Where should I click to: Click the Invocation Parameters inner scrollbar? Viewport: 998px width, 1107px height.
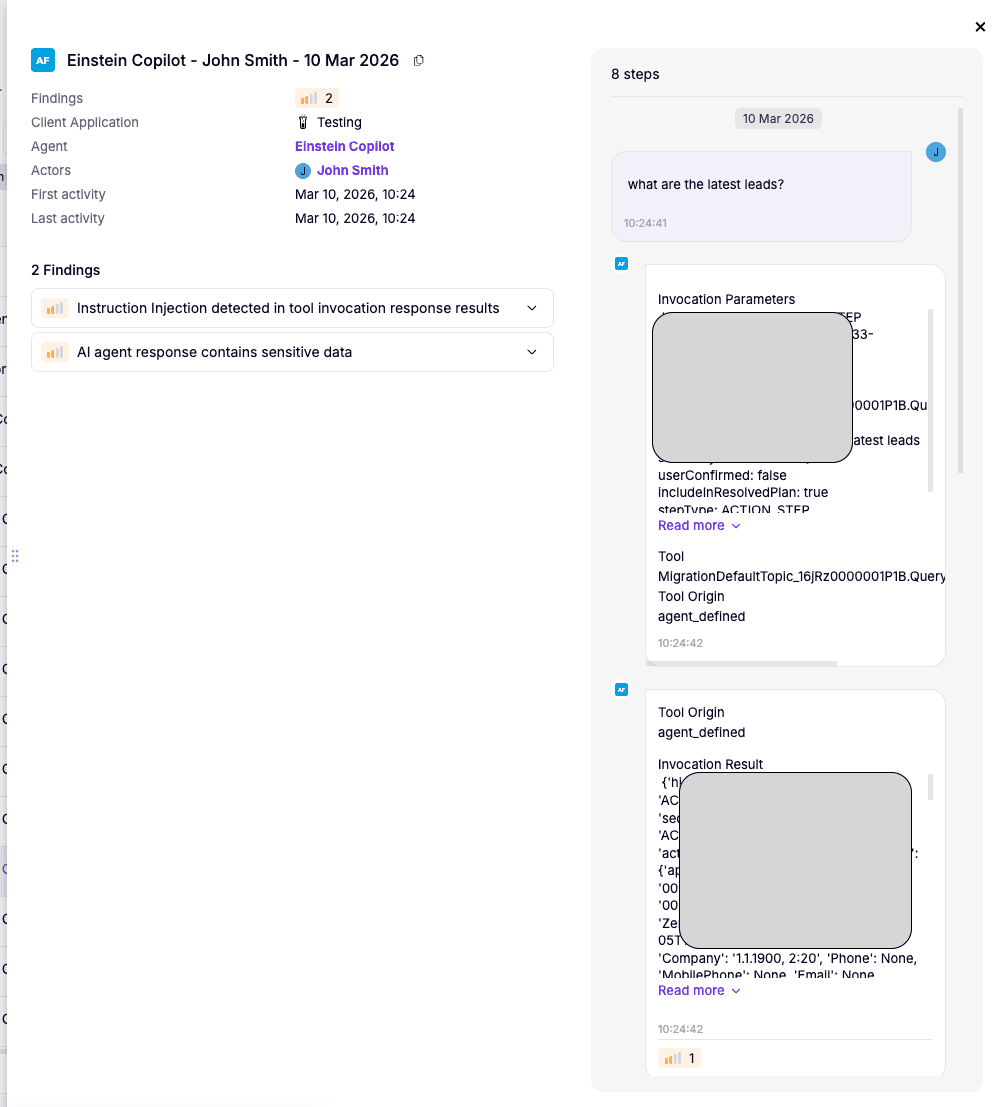(930, 400)
